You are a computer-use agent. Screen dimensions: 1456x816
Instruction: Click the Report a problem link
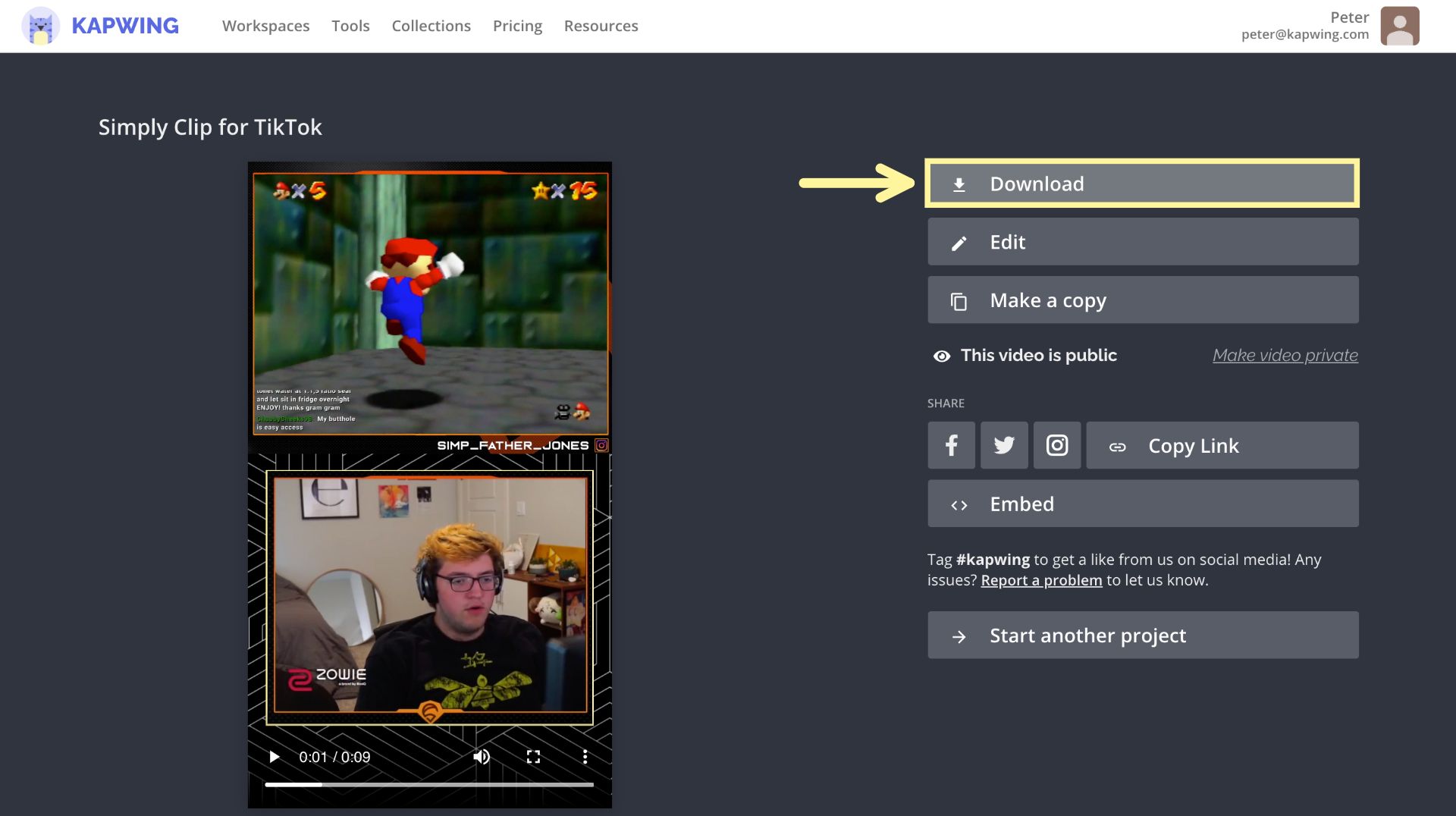1041,581
